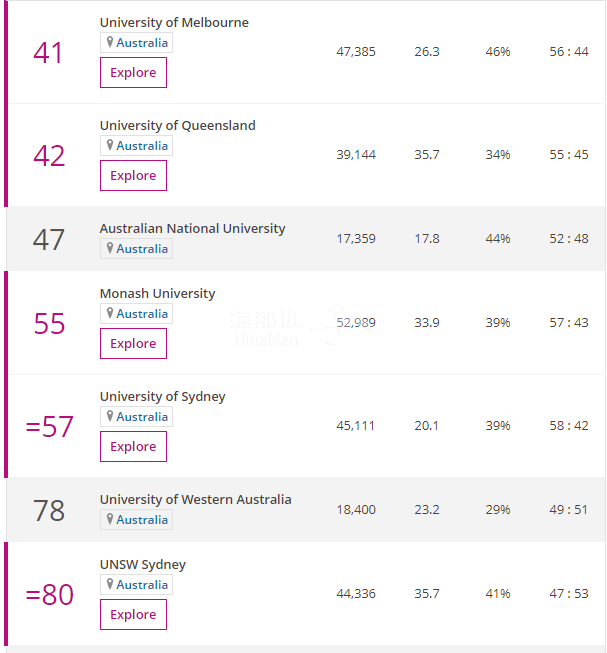The image size is (607, 653).
Task: Click the 49 : 51 gender ratio
Action: pos(568,510)
